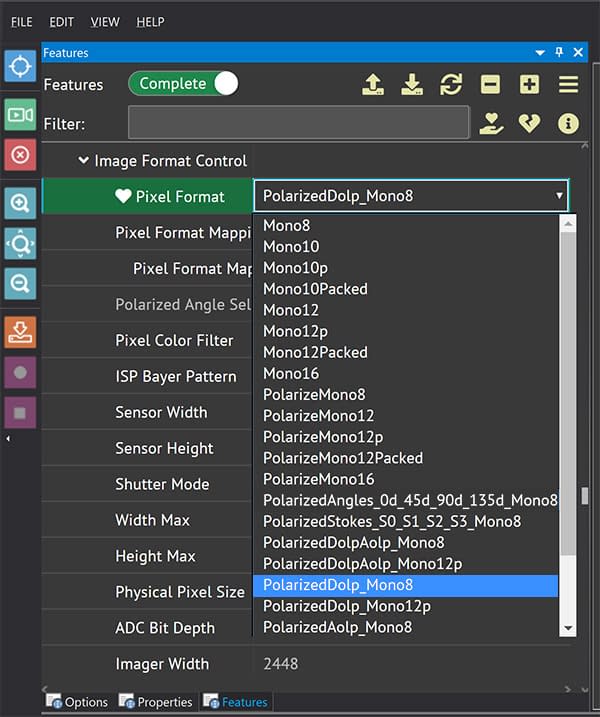
Task: Open the hamburger menu icon
Action: coord(568,85)
